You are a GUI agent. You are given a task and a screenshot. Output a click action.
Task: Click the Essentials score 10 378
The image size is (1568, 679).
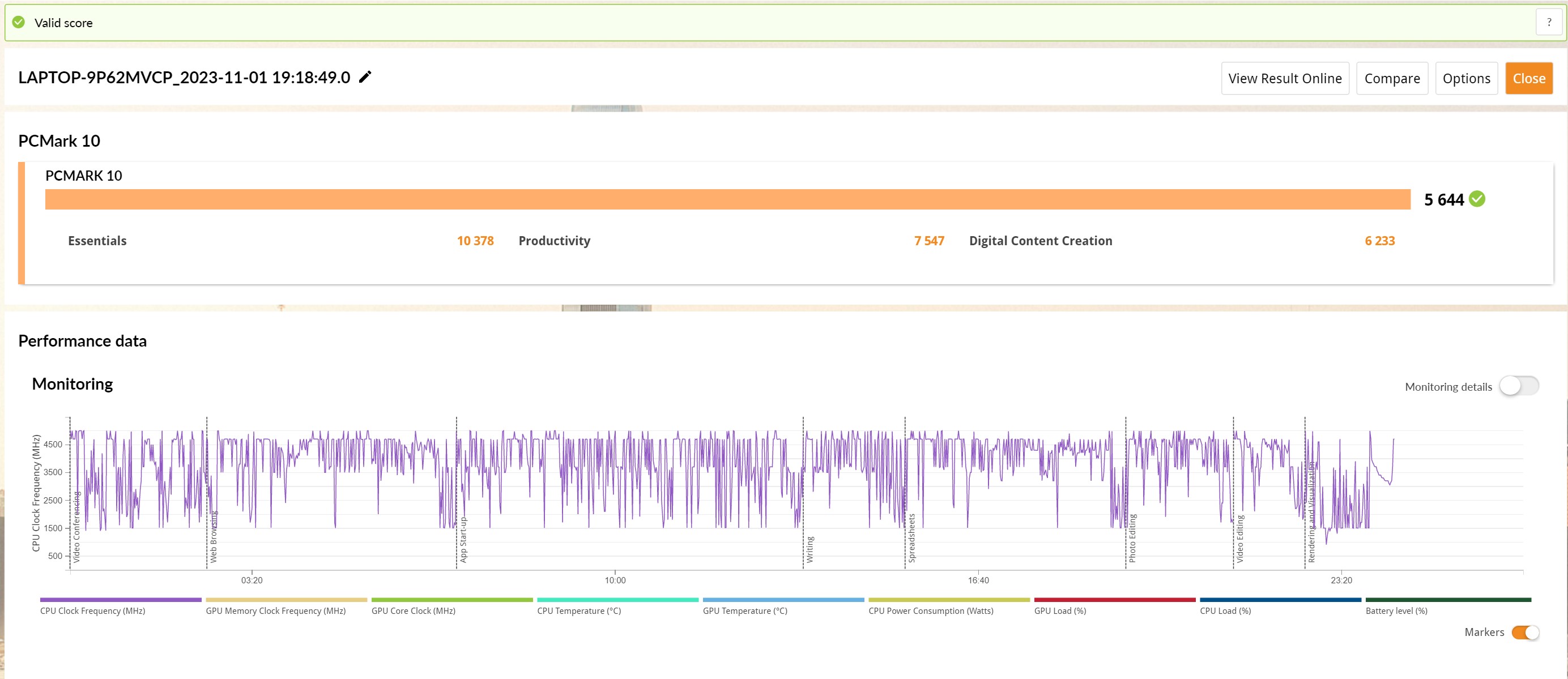click(x=475, y=241)
